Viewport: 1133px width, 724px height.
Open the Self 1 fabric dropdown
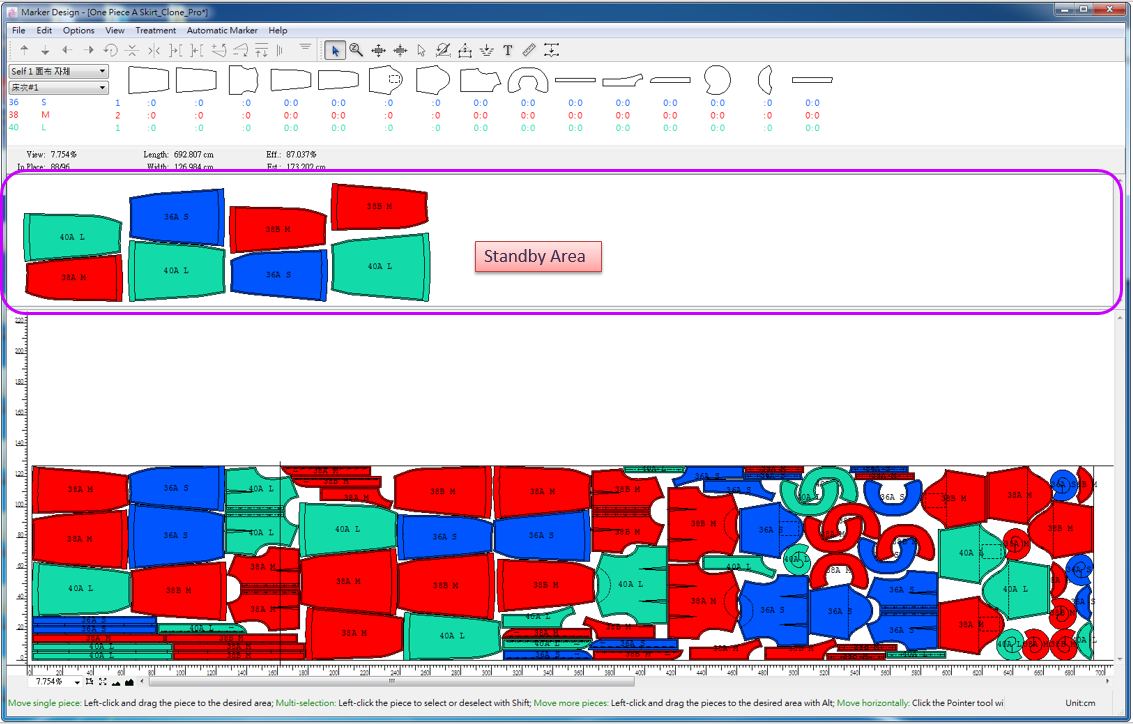(58, 72)
